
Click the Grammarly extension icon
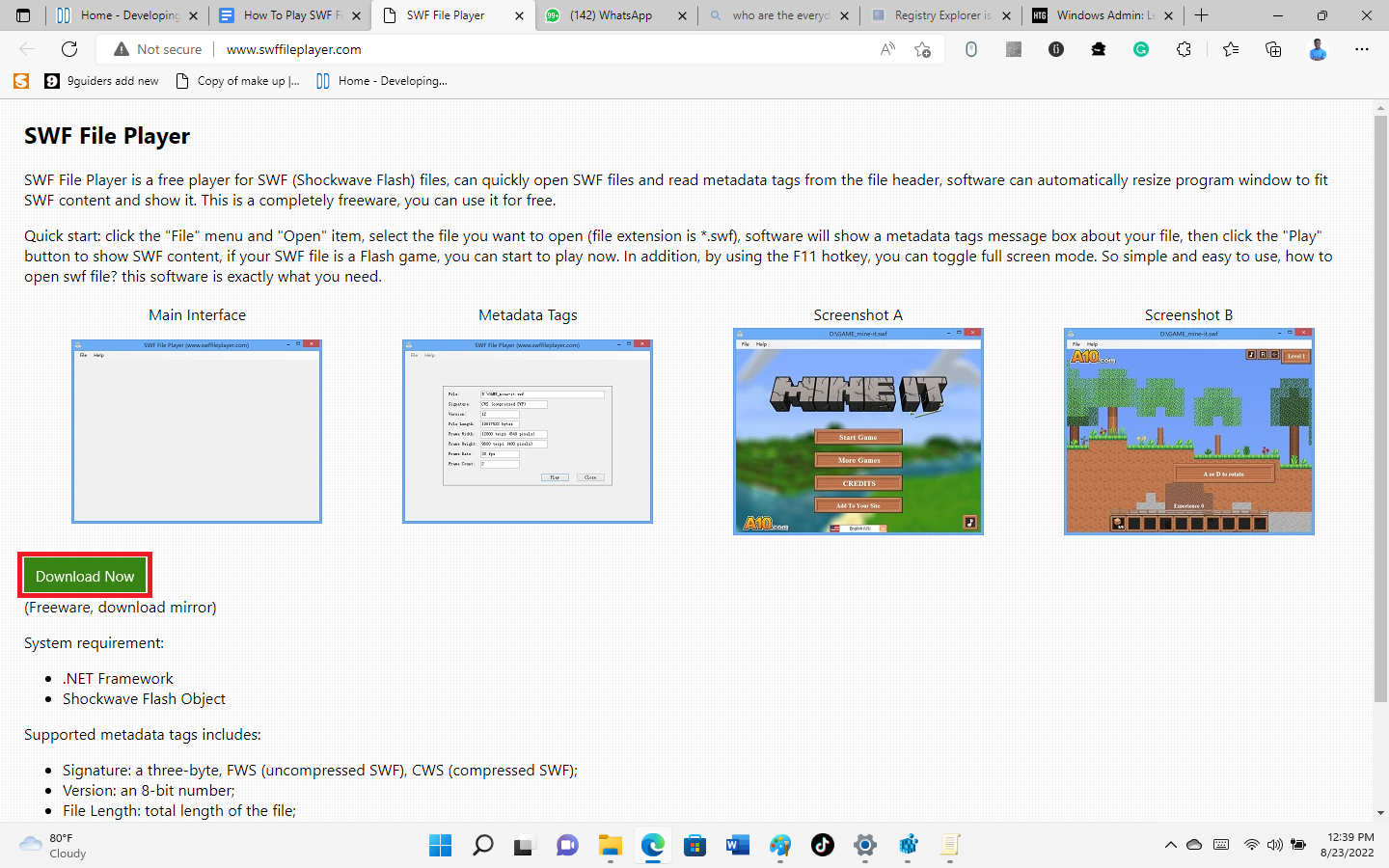(x=1141, y=49)
